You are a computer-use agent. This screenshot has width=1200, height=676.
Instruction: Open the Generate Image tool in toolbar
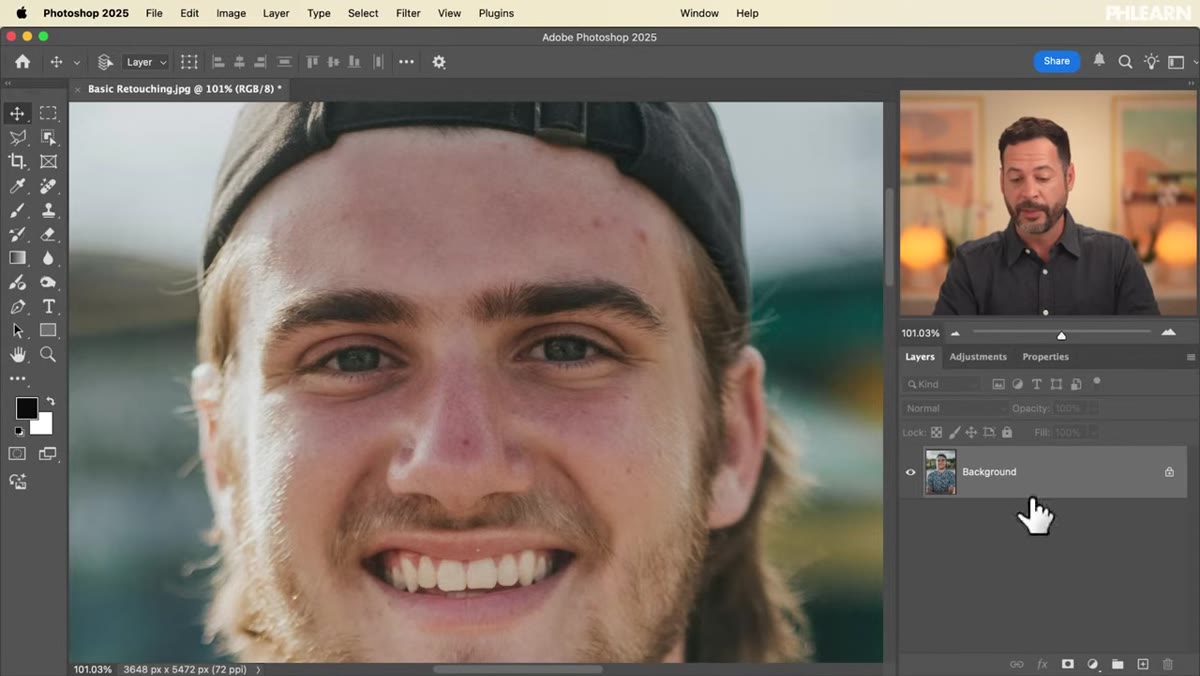[17, 482]
